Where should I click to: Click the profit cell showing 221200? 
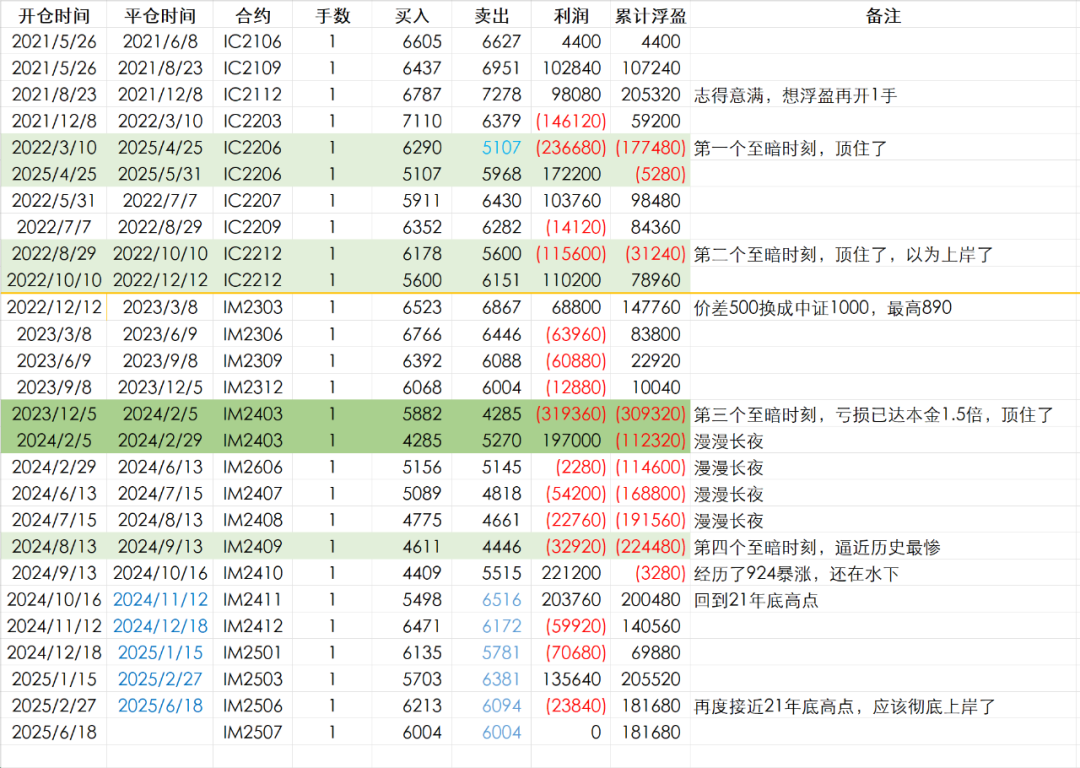coord(571,573)
